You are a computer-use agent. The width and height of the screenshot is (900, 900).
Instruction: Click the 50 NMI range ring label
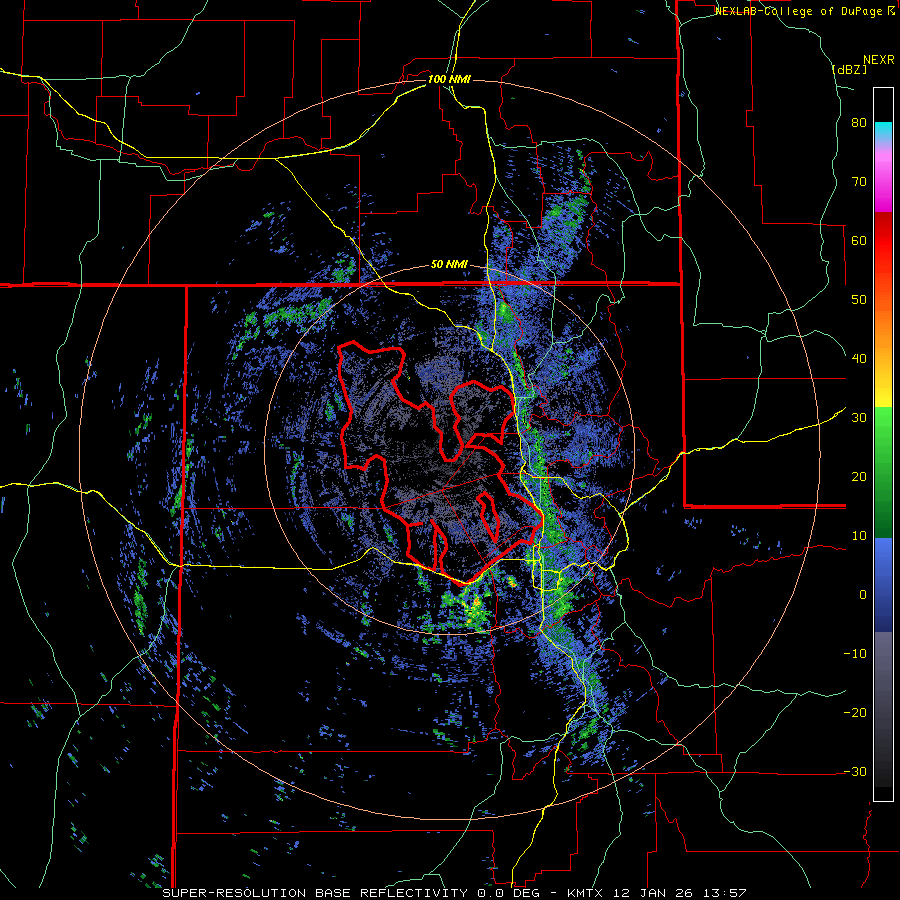[x=449, y=265]
